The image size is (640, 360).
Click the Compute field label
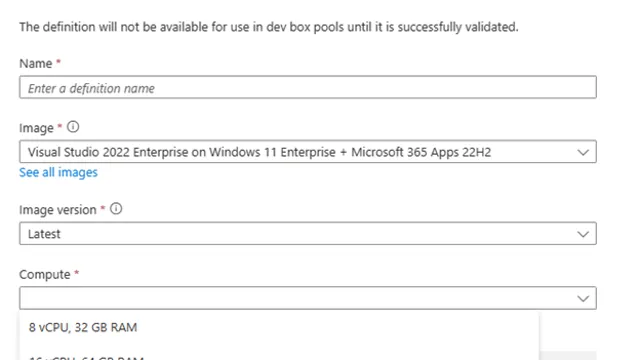(x=44, y=275)
